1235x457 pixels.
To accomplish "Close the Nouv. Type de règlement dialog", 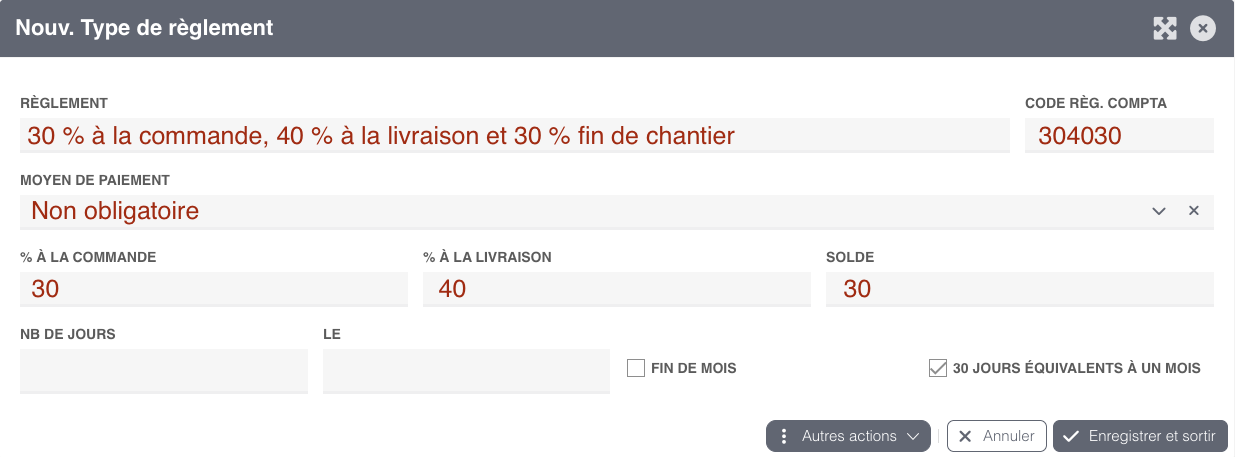I will click(1203, 28).
